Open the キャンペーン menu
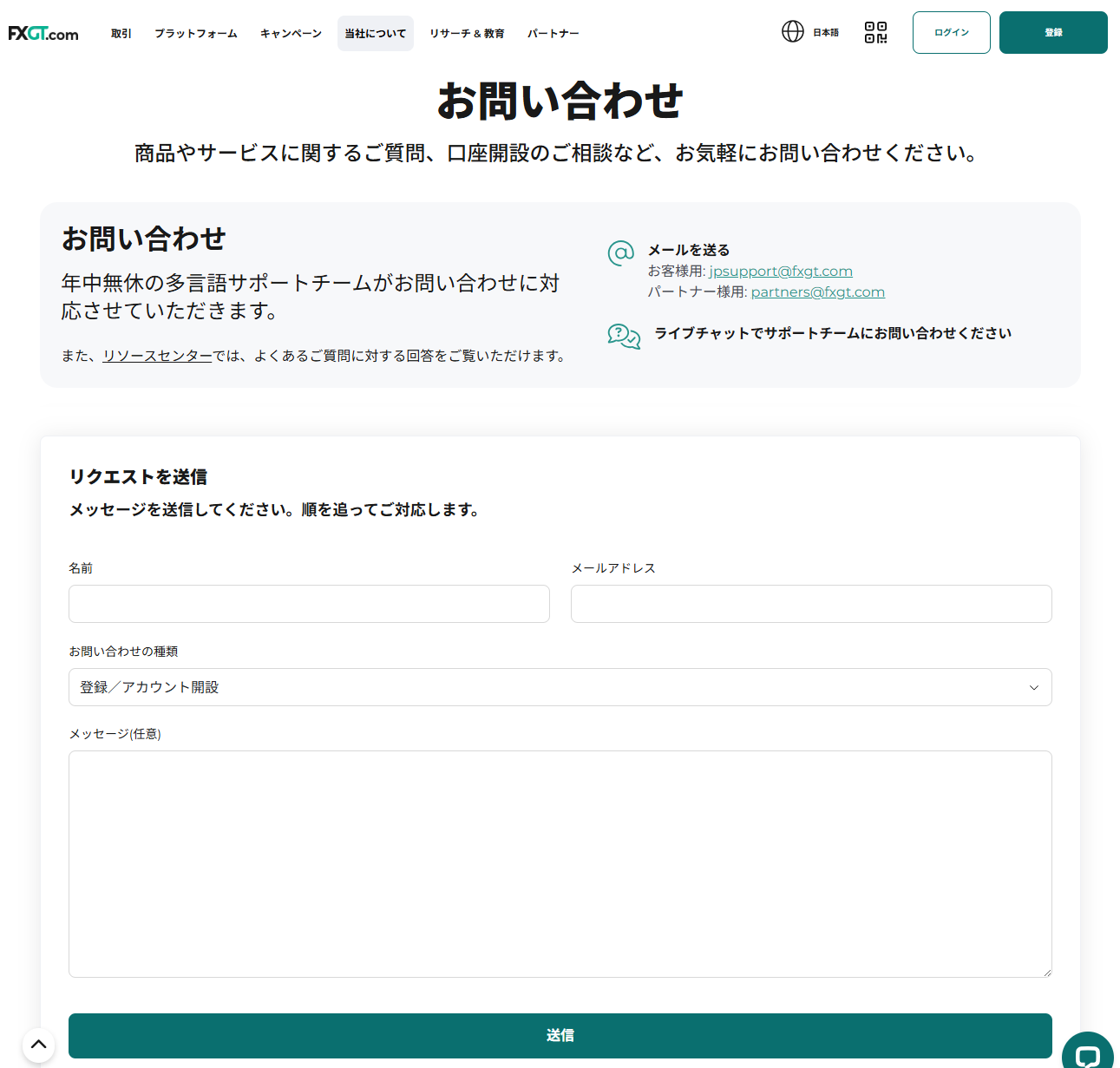This screenshot has height=1068, width=1120. point(291,34)
